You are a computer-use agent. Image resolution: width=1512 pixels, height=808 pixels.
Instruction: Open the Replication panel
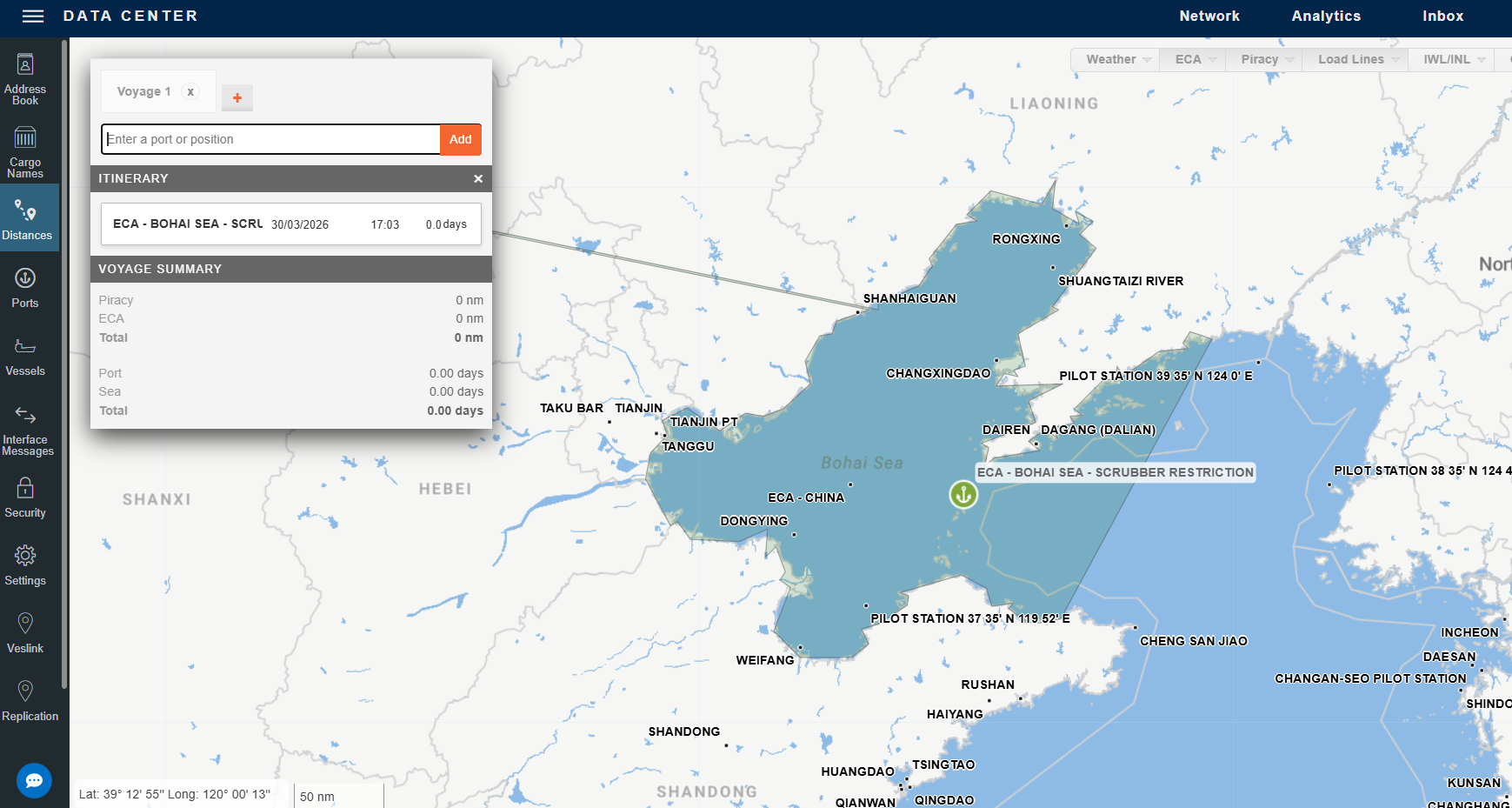pos(25,700)
